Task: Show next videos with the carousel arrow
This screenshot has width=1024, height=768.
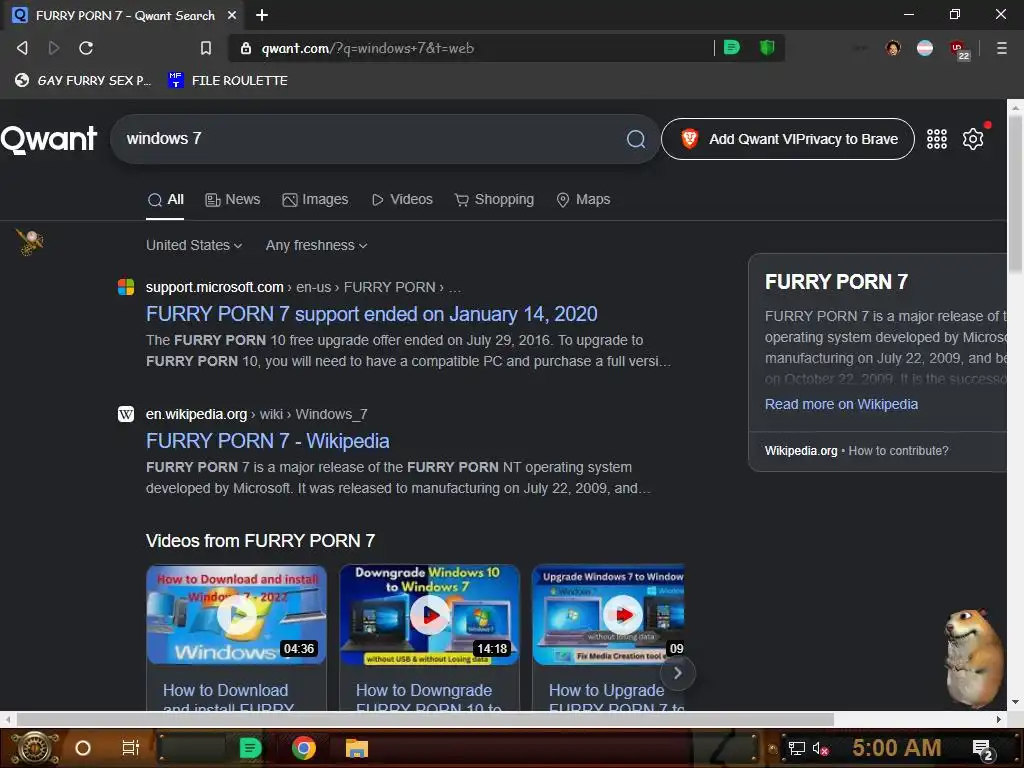Action: [x=677, y=673]
